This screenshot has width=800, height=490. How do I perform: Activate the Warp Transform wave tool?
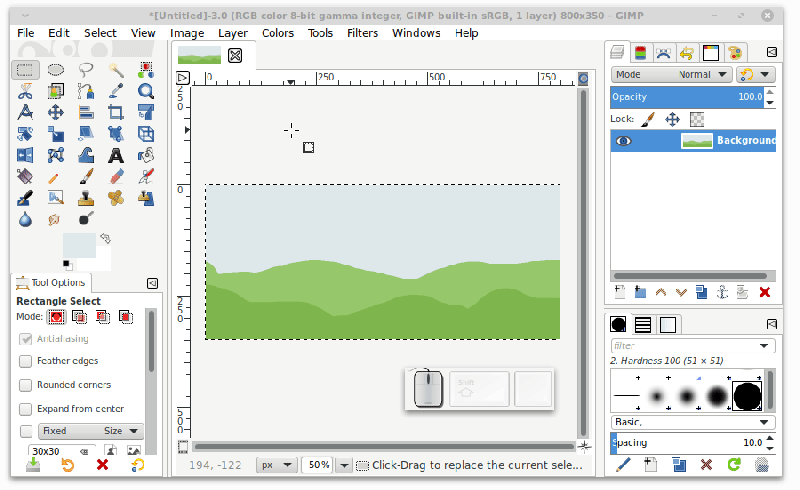(86, 155)
